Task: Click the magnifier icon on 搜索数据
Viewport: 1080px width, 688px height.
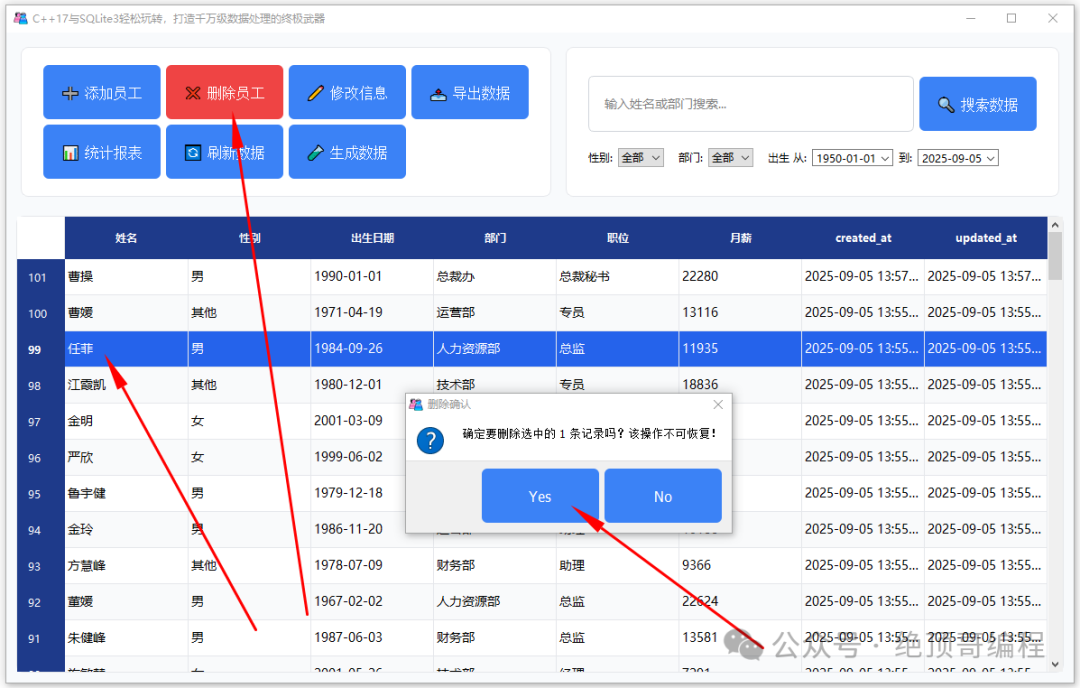Action: [x=946, y=105]
